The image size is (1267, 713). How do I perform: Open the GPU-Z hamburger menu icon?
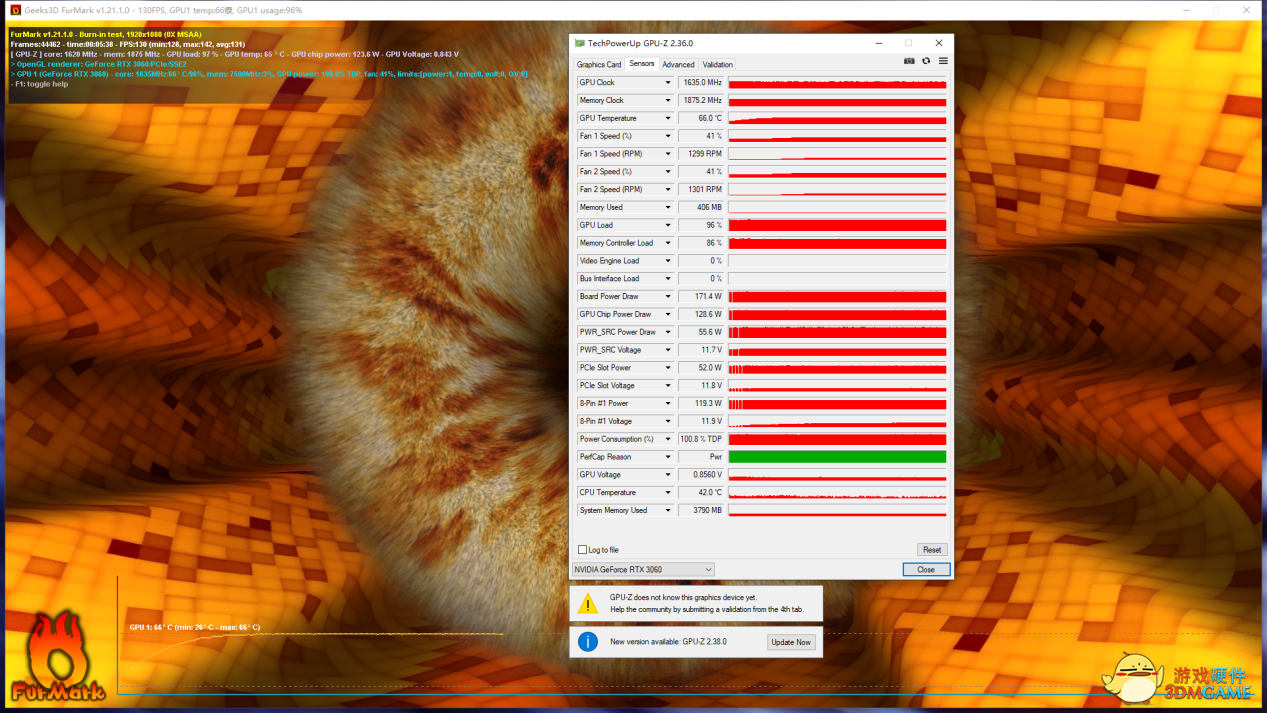(943, 62)
